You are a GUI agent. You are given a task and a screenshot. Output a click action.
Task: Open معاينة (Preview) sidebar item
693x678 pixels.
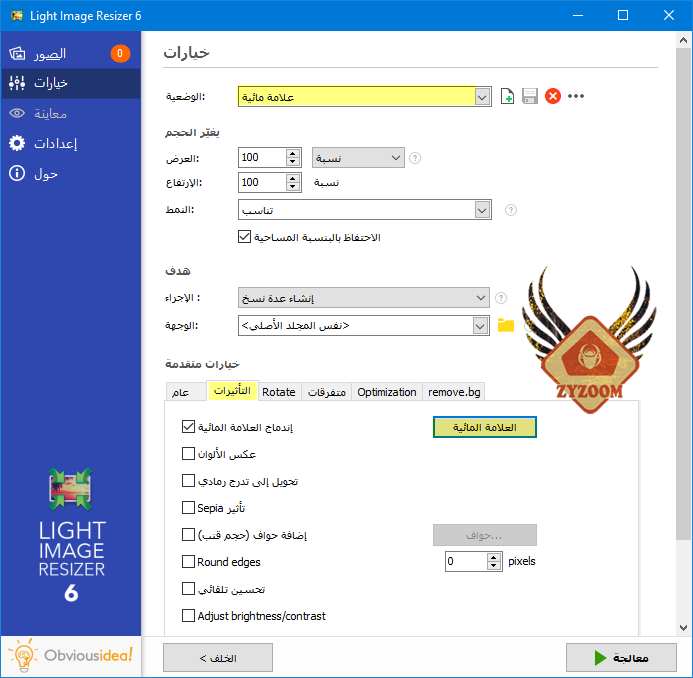pyautogui.click(x=71, y=114)
